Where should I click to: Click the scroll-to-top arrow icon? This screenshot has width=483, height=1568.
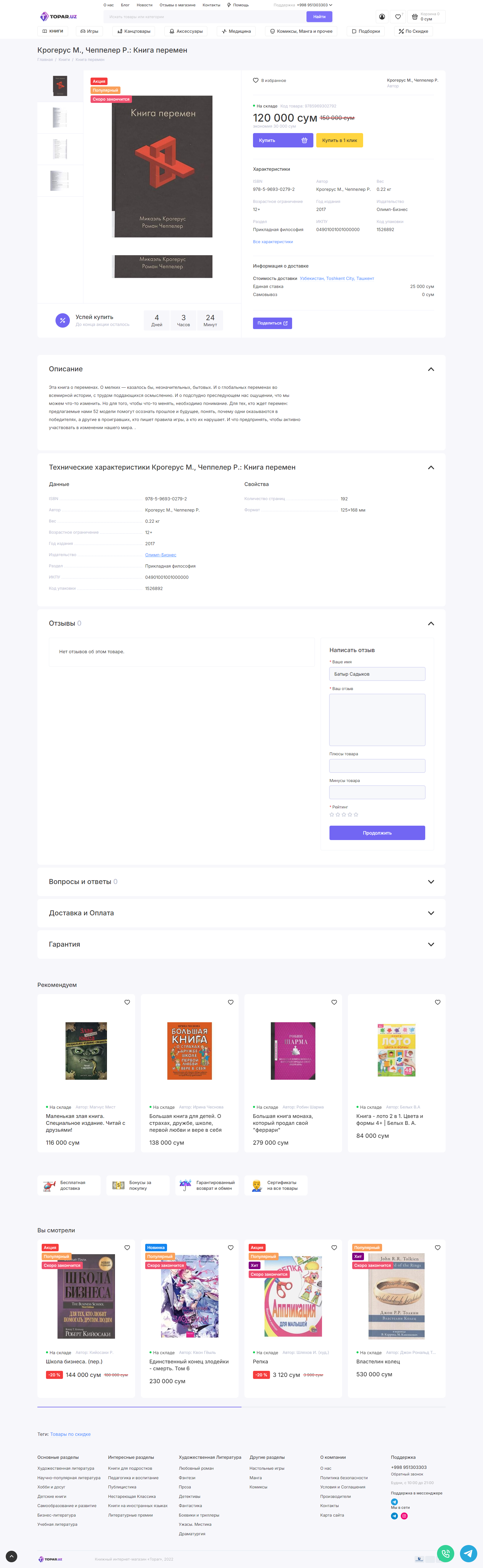pos(11,1557)
